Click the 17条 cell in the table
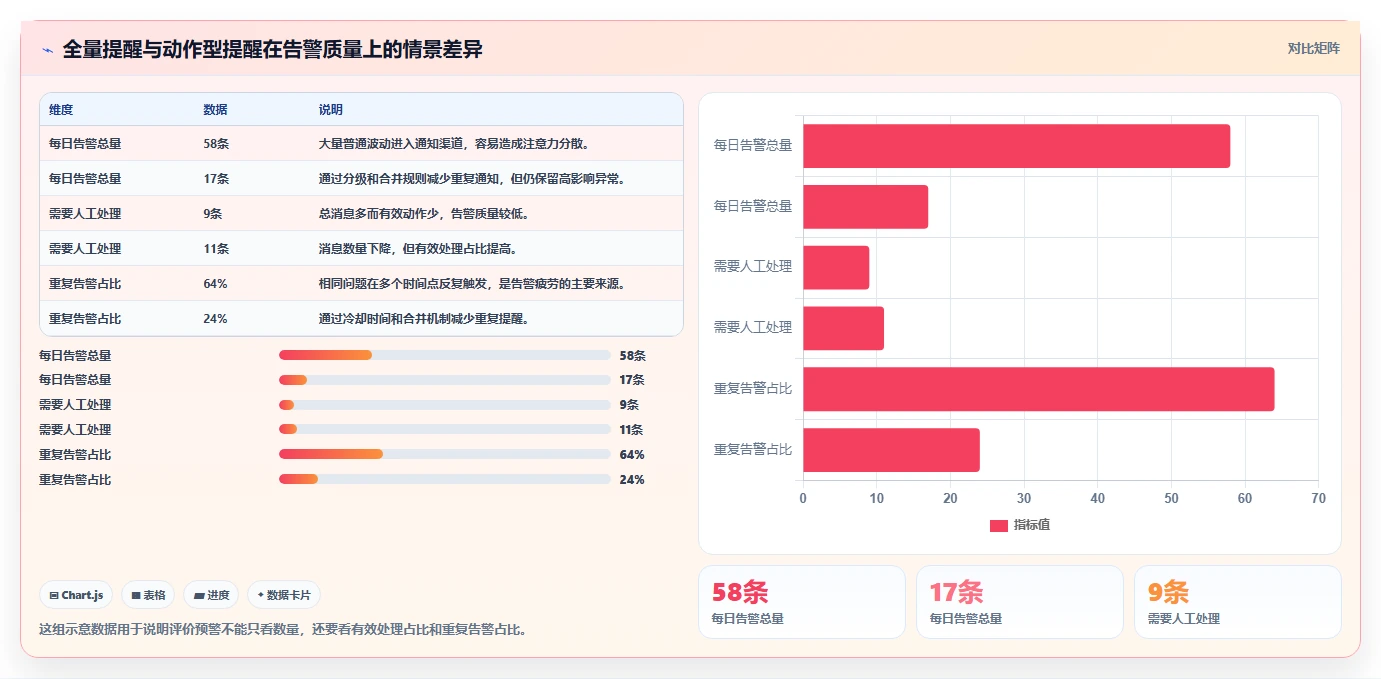1381x679 pixels. coord(216,179)
